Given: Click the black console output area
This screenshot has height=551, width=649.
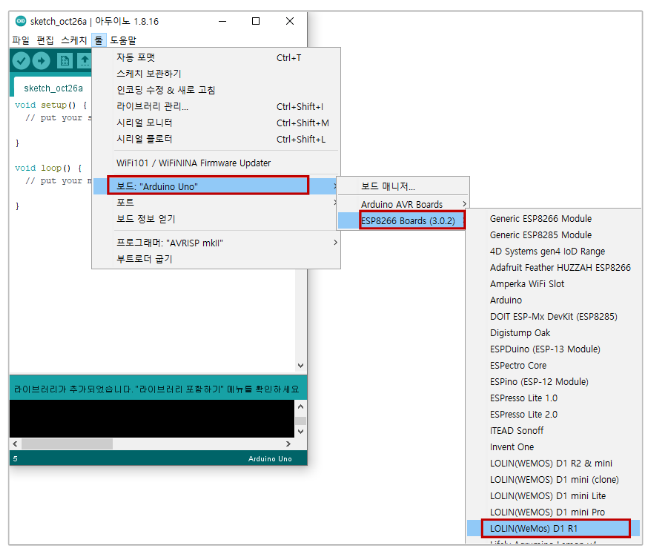Looking at the screenshot, I should (152, 419).
